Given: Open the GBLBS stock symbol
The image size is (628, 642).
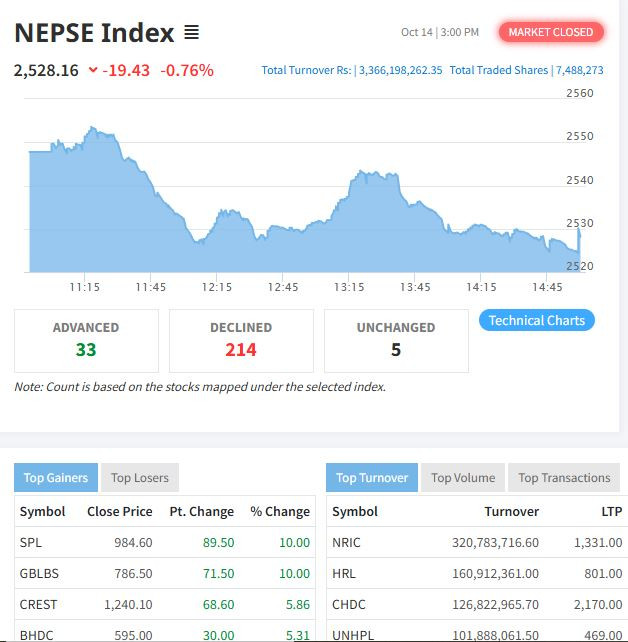Looking at the screenshot, I should [x=39, y=573].
